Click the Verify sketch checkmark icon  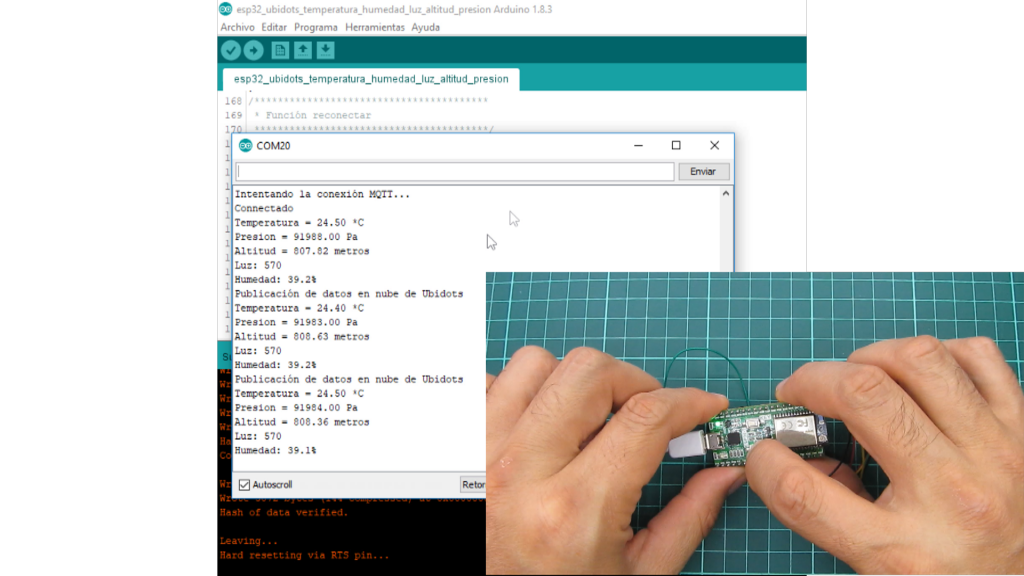click(x=231, y=50)
